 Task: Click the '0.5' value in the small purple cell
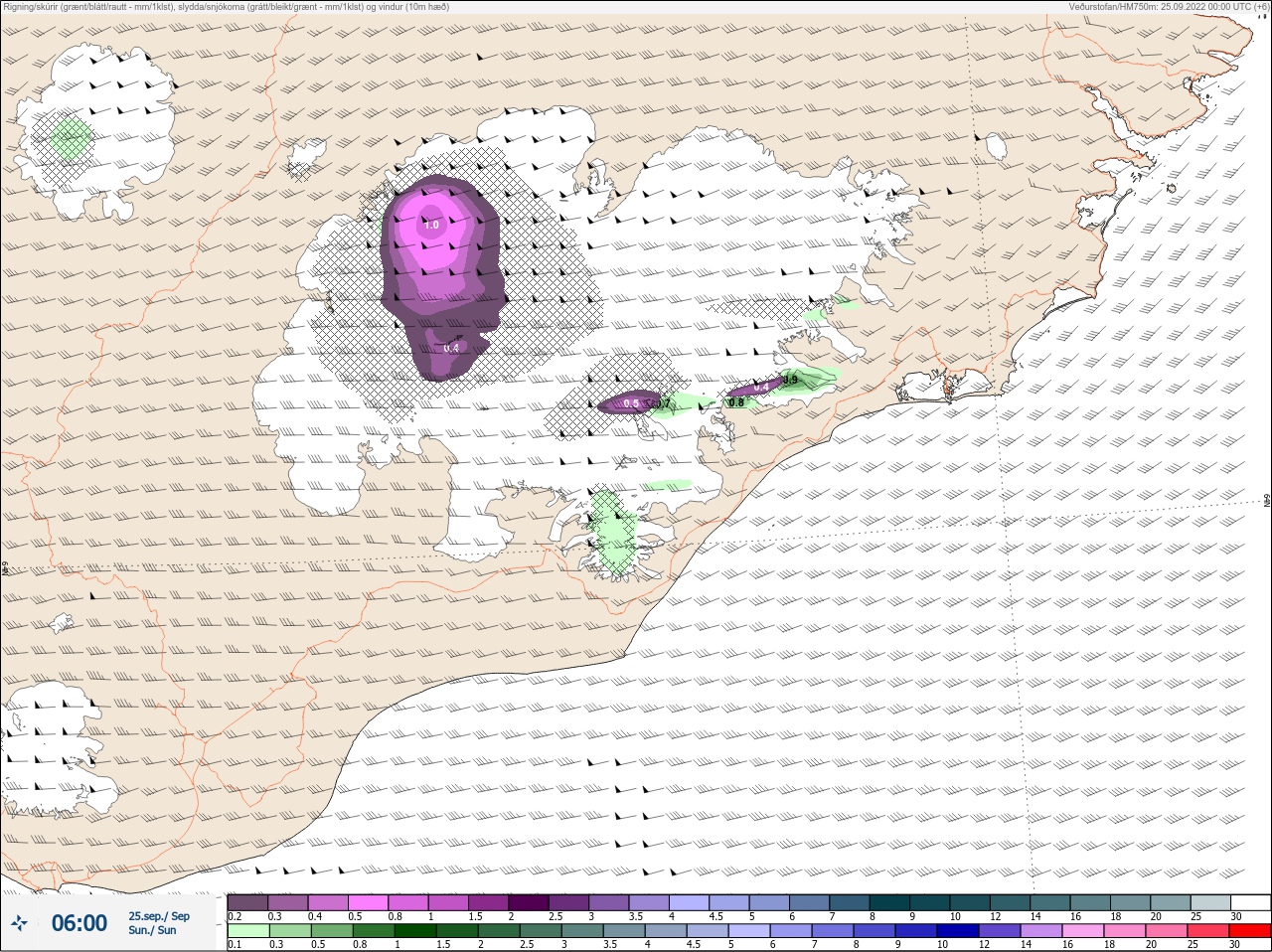click(x=630, y=403)
